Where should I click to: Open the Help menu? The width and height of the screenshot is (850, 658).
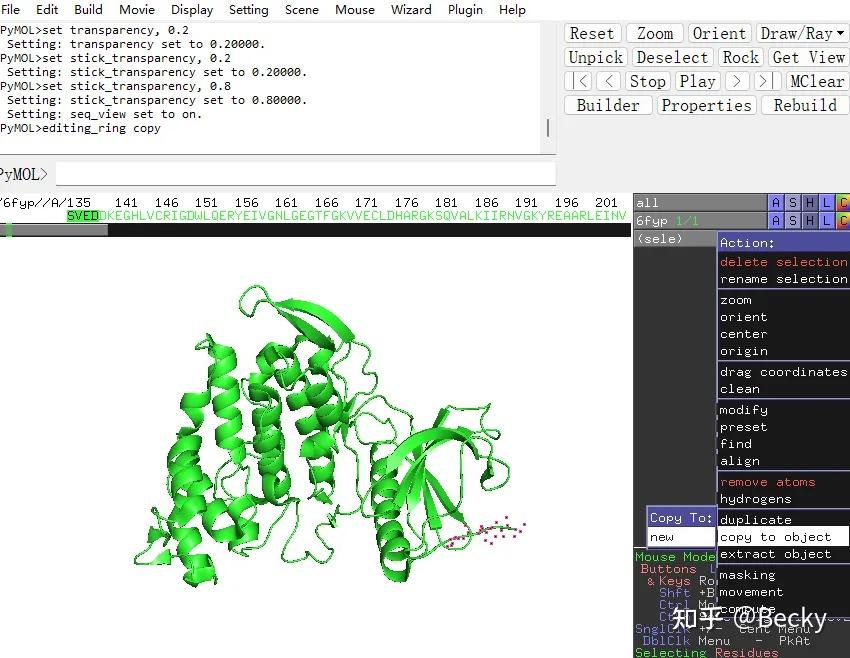point(512,10)
